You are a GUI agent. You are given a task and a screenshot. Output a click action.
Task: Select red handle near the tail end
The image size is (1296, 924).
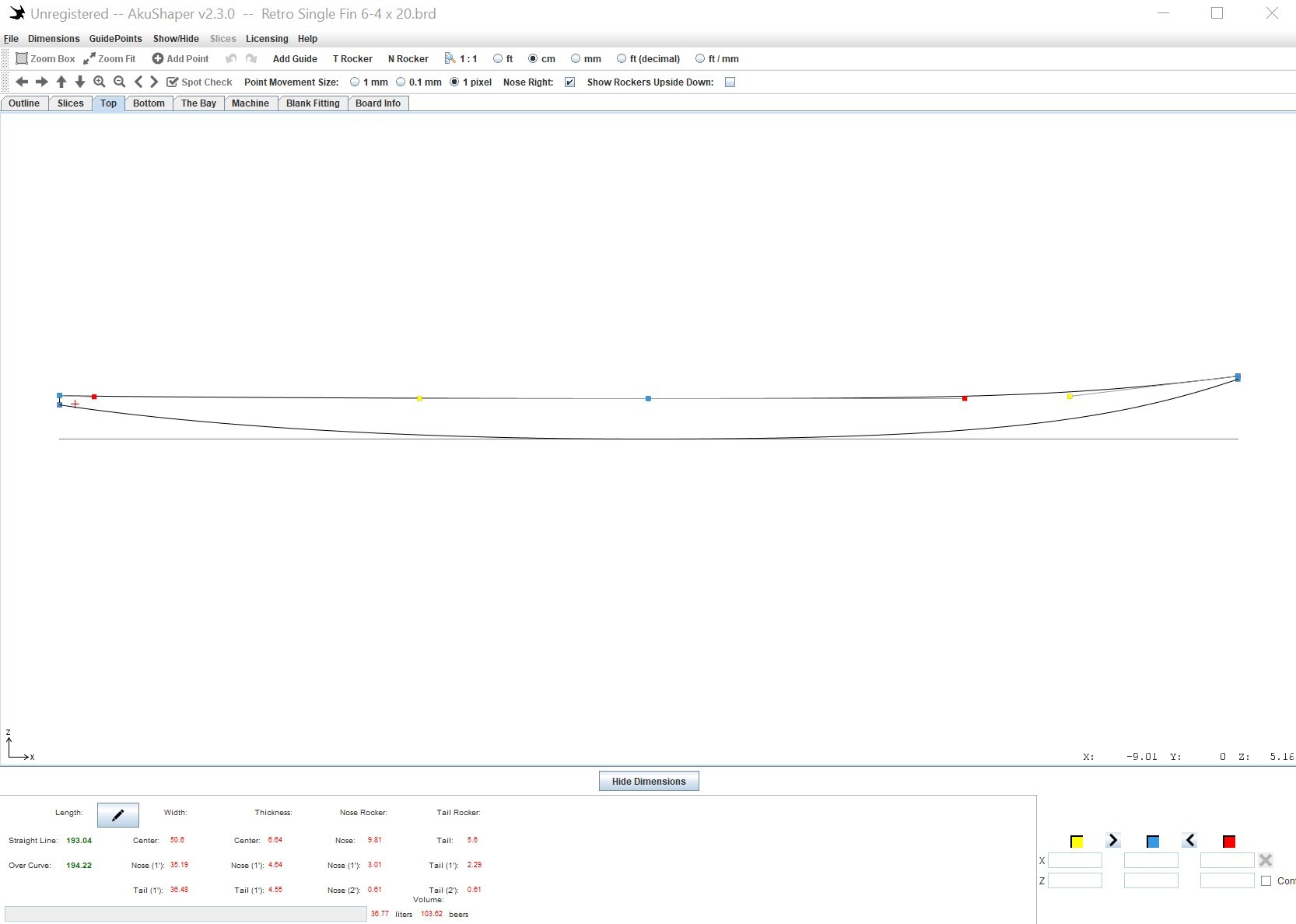coord(94,397)
